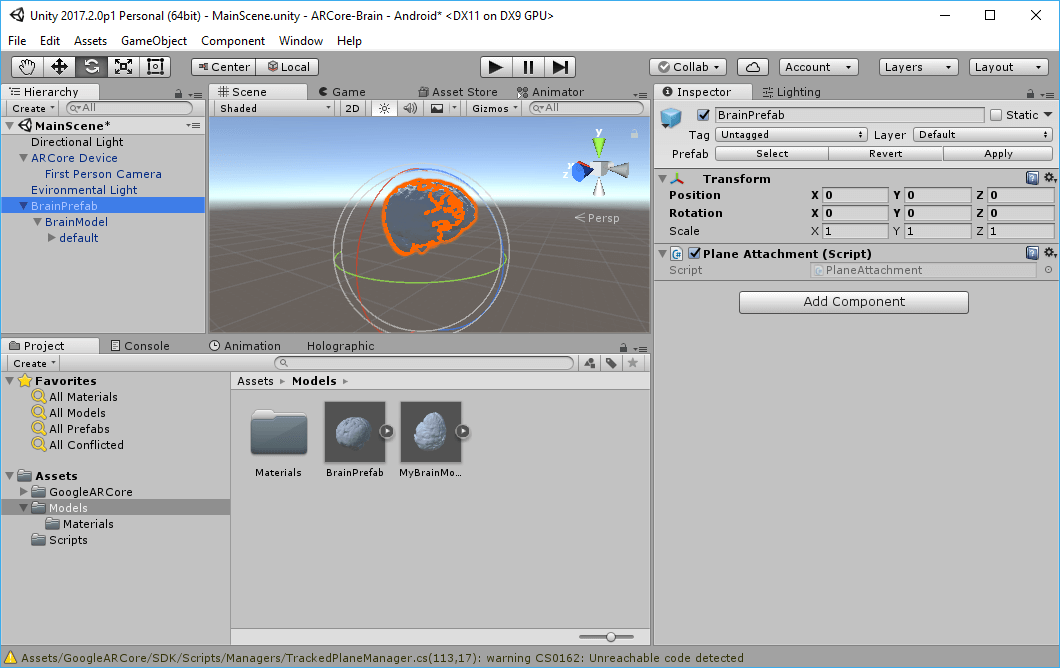Open the Transform component gear menu
This screenshot has width=1060, height=668.
coord(1049,178)
